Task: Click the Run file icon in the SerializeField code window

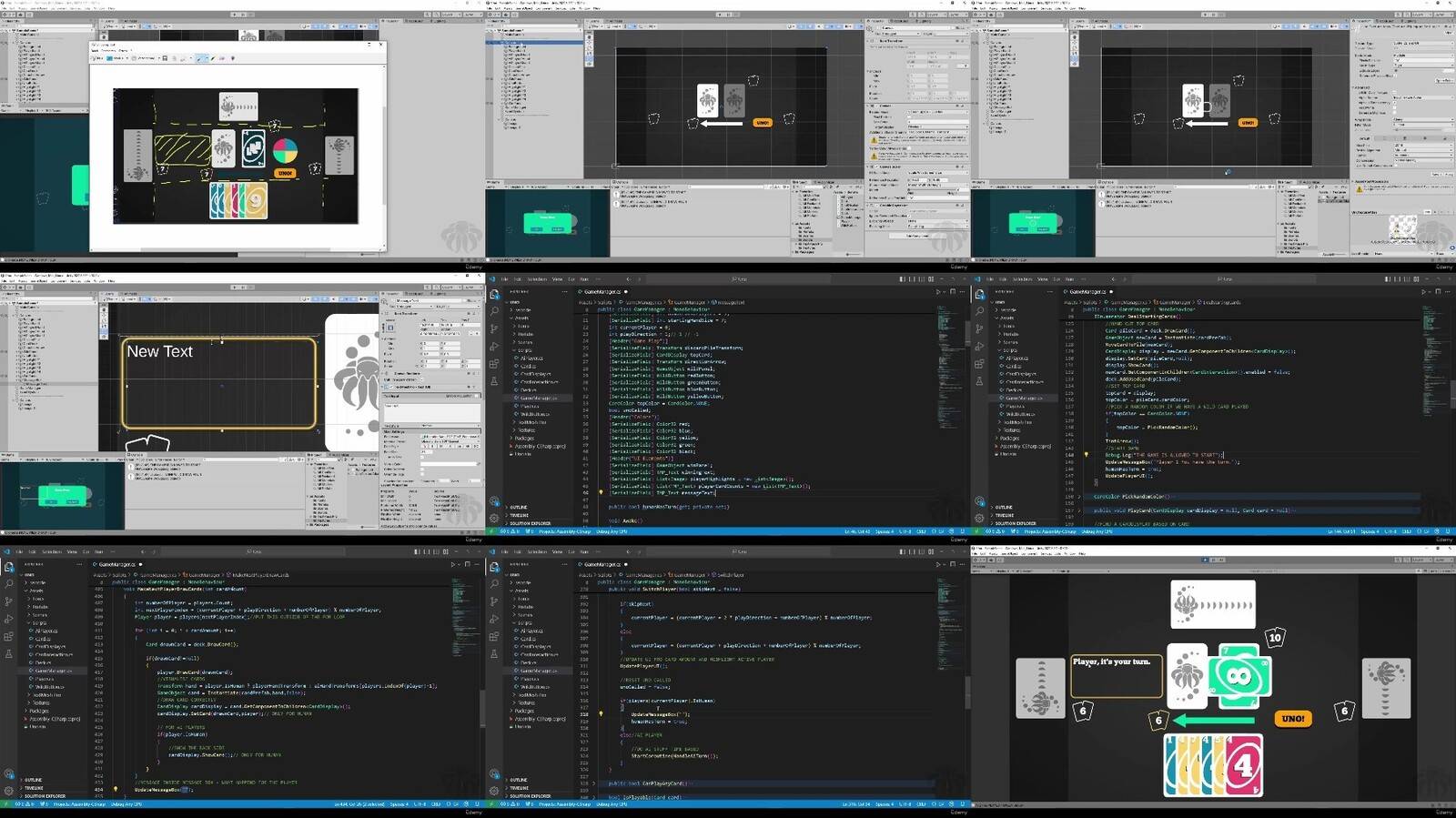Action: click(938, 292)
